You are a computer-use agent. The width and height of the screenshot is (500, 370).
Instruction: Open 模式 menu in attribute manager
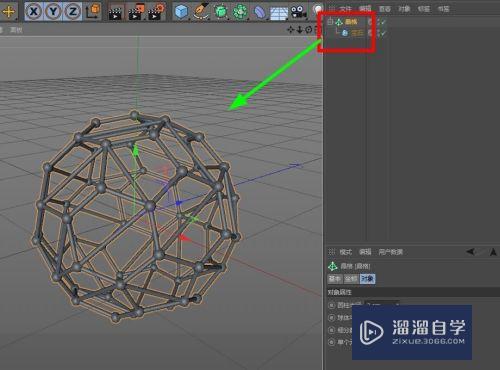346,252
